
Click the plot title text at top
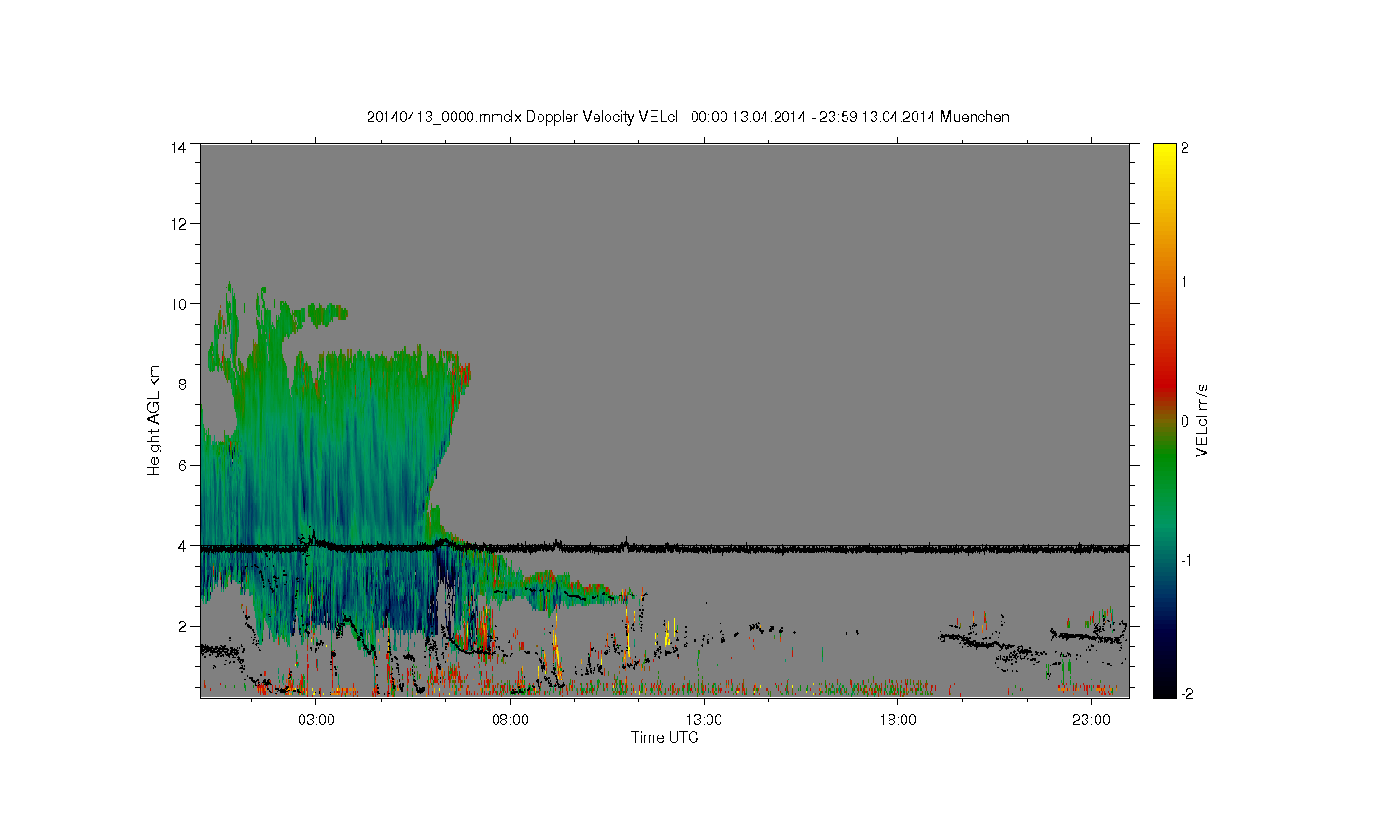(x=688, y=117)
